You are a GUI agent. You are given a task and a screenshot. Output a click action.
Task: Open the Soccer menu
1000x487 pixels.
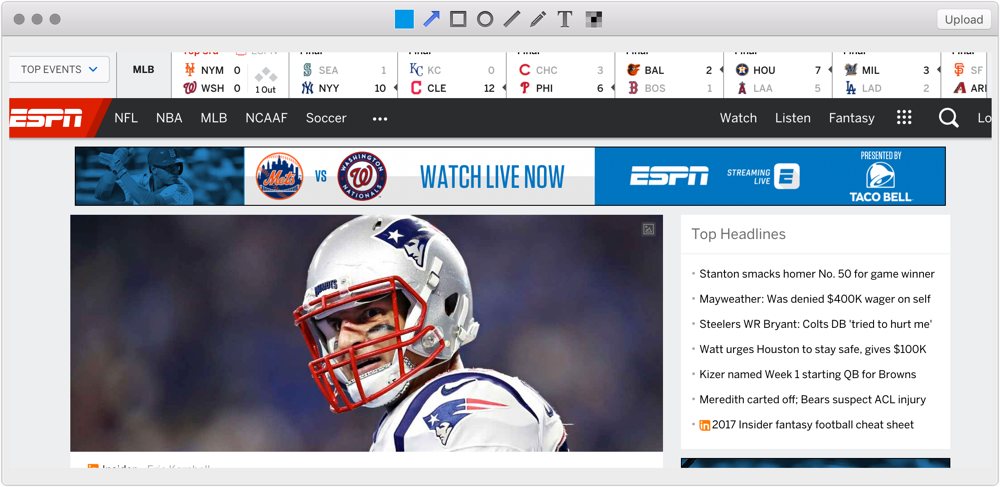coord(326,118)
